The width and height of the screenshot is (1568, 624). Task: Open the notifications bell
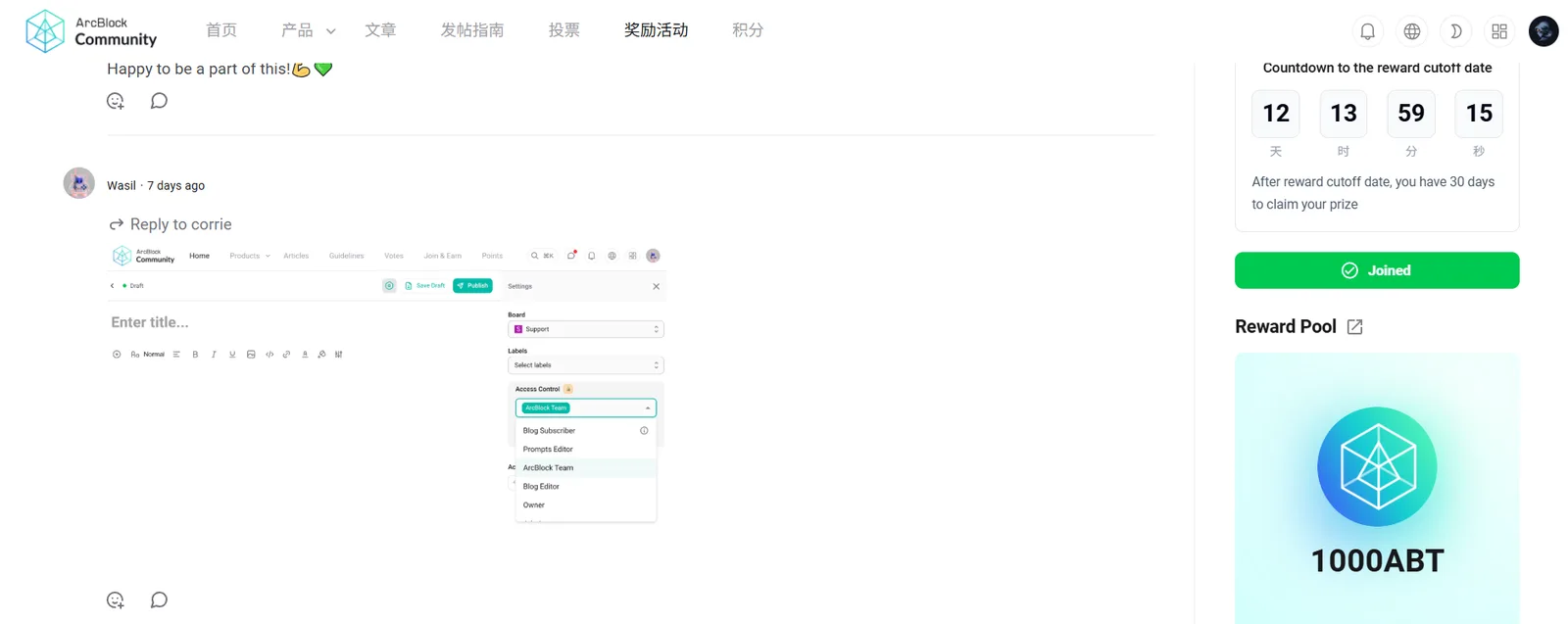tap(1368, 31)
